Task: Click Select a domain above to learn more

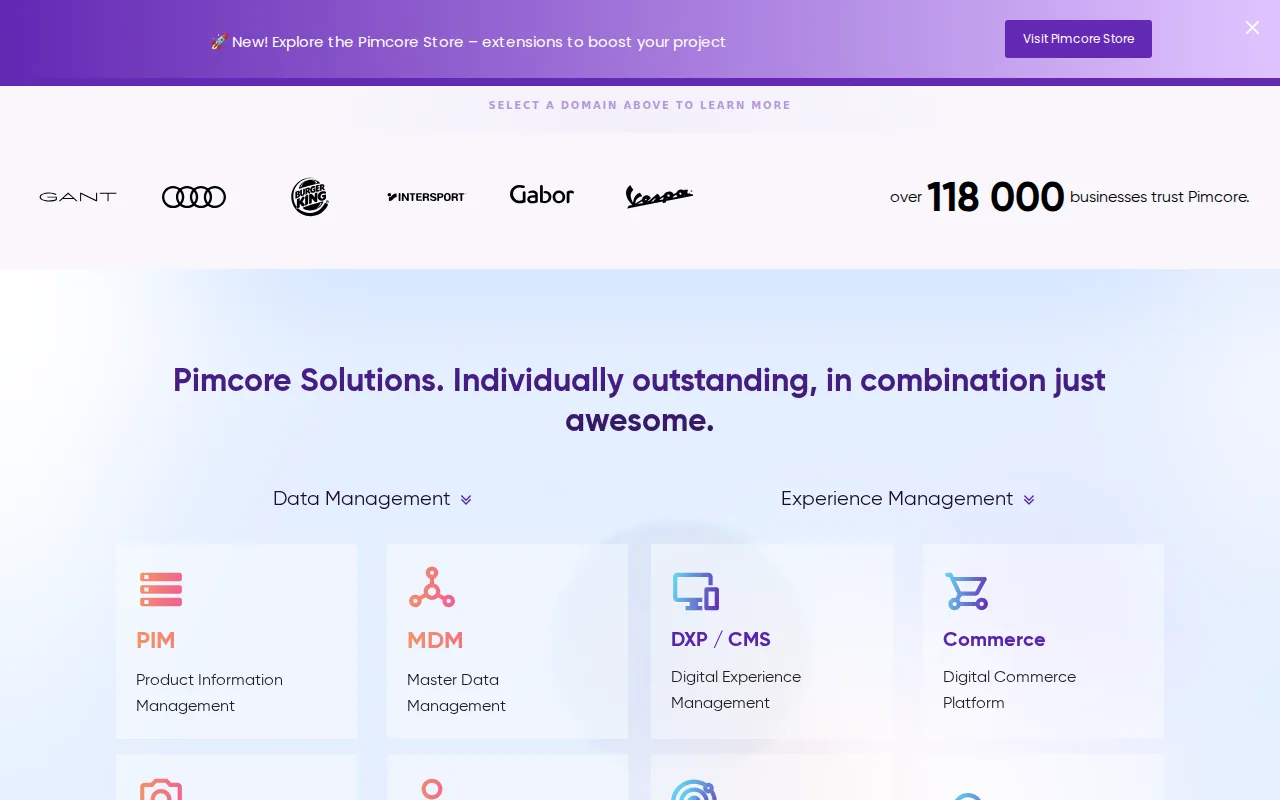Action: [x=640, y=105]
